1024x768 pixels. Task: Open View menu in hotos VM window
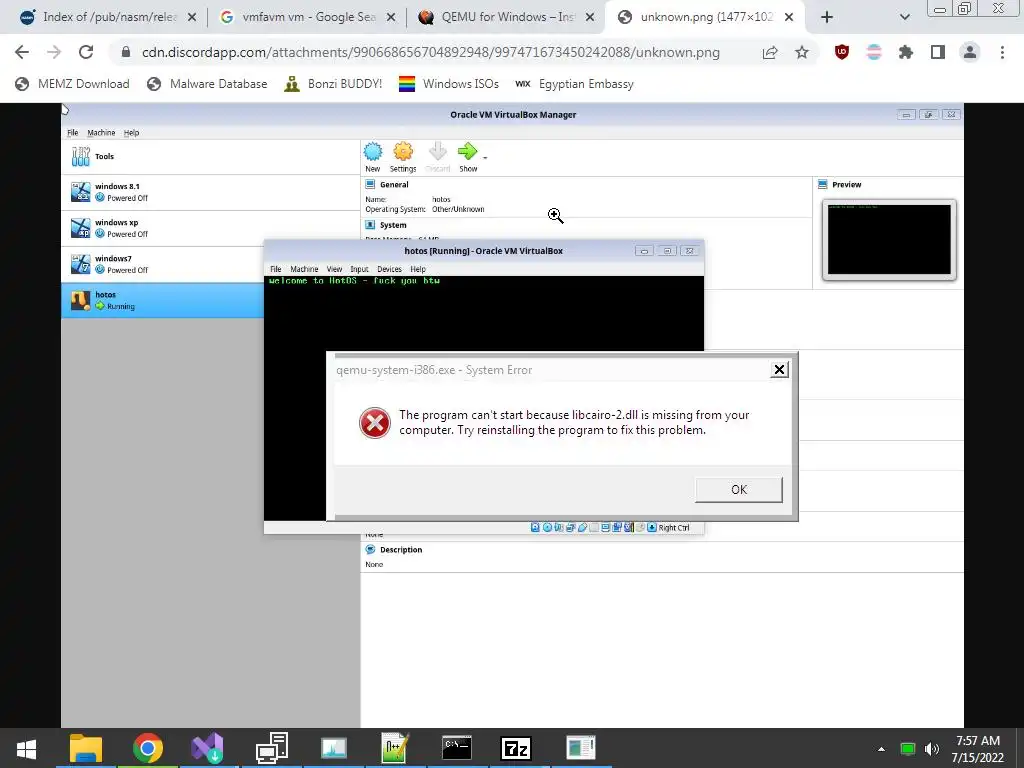click(334, 269)
